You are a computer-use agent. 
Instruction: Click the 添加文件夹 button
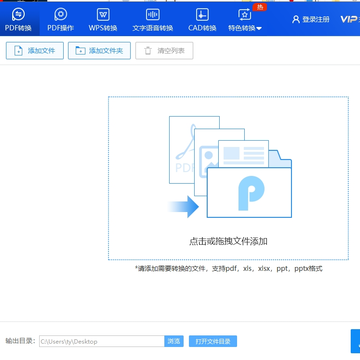[99, 51]
